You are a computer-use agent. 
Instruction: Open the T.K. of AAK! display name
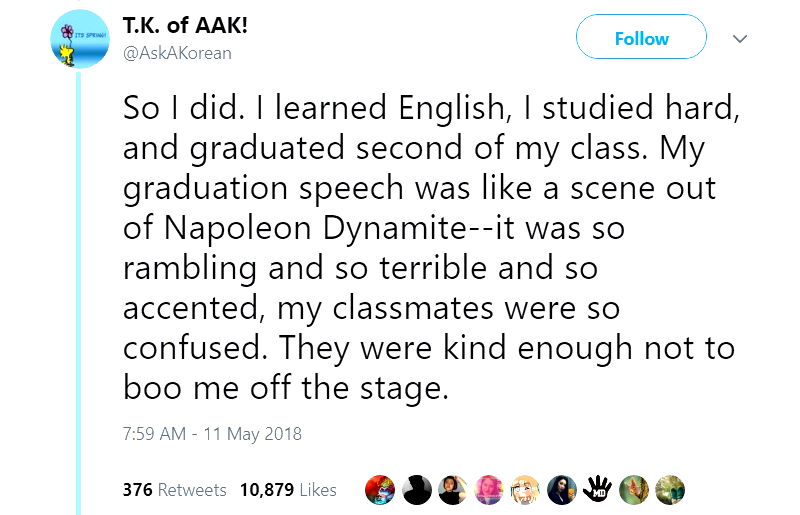click(185, 26)
